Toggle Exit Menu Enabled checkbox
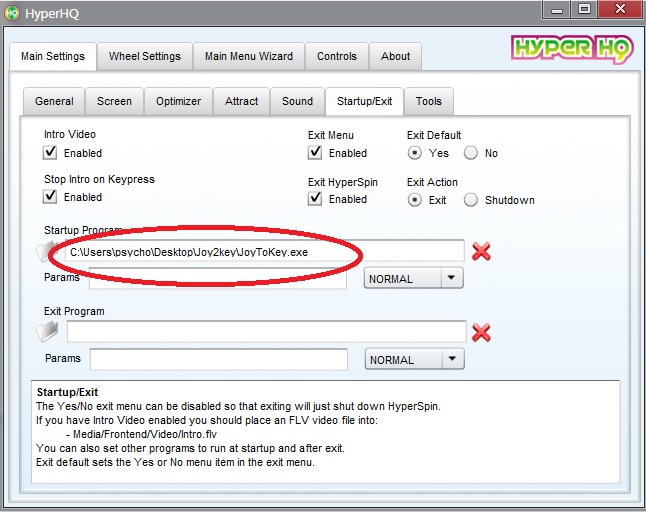This screenshot has height=512, width=646. click(x=315, y=152)
